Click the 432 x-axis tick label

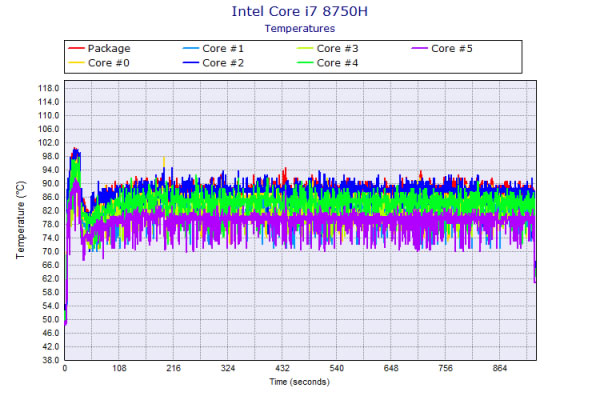282,368
